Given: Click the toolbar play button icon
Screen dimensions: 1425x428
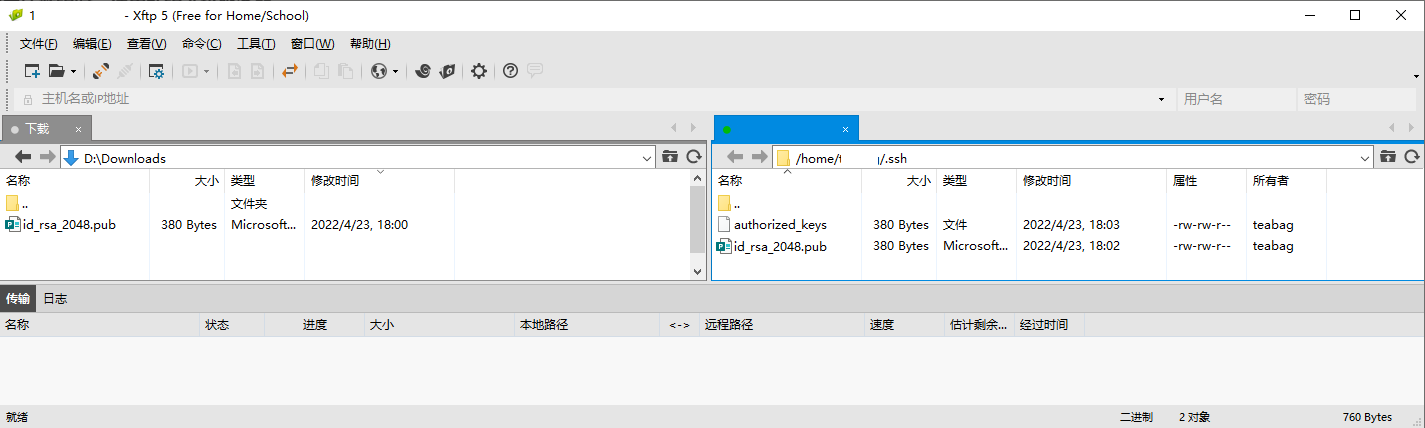Looking at the screenshot, I should 189,71.
